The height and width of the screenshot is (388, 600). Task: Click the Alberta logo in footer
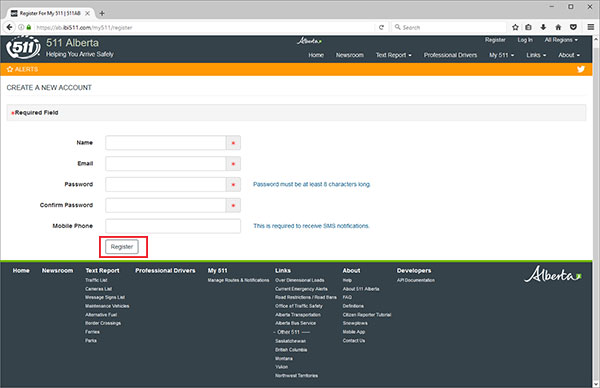(x=553, y=274)
